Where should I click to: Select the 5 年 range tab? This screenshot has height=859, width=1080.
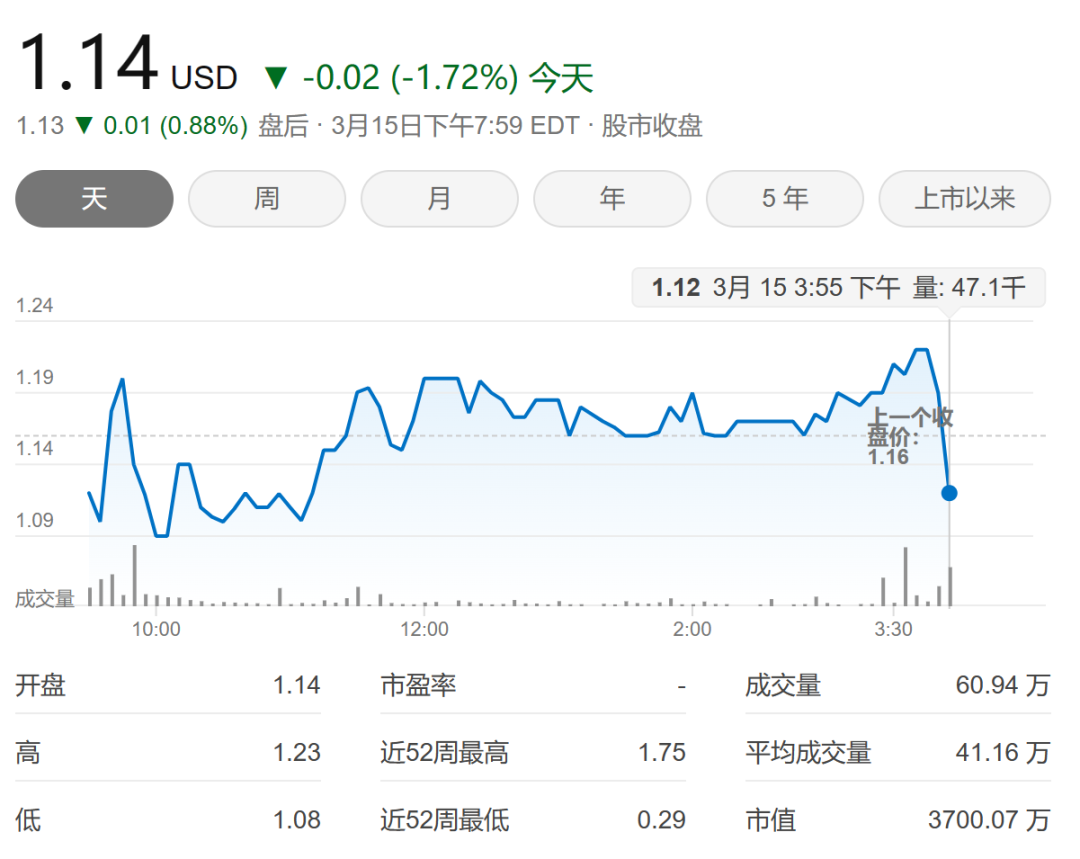[x=785, y=199]
